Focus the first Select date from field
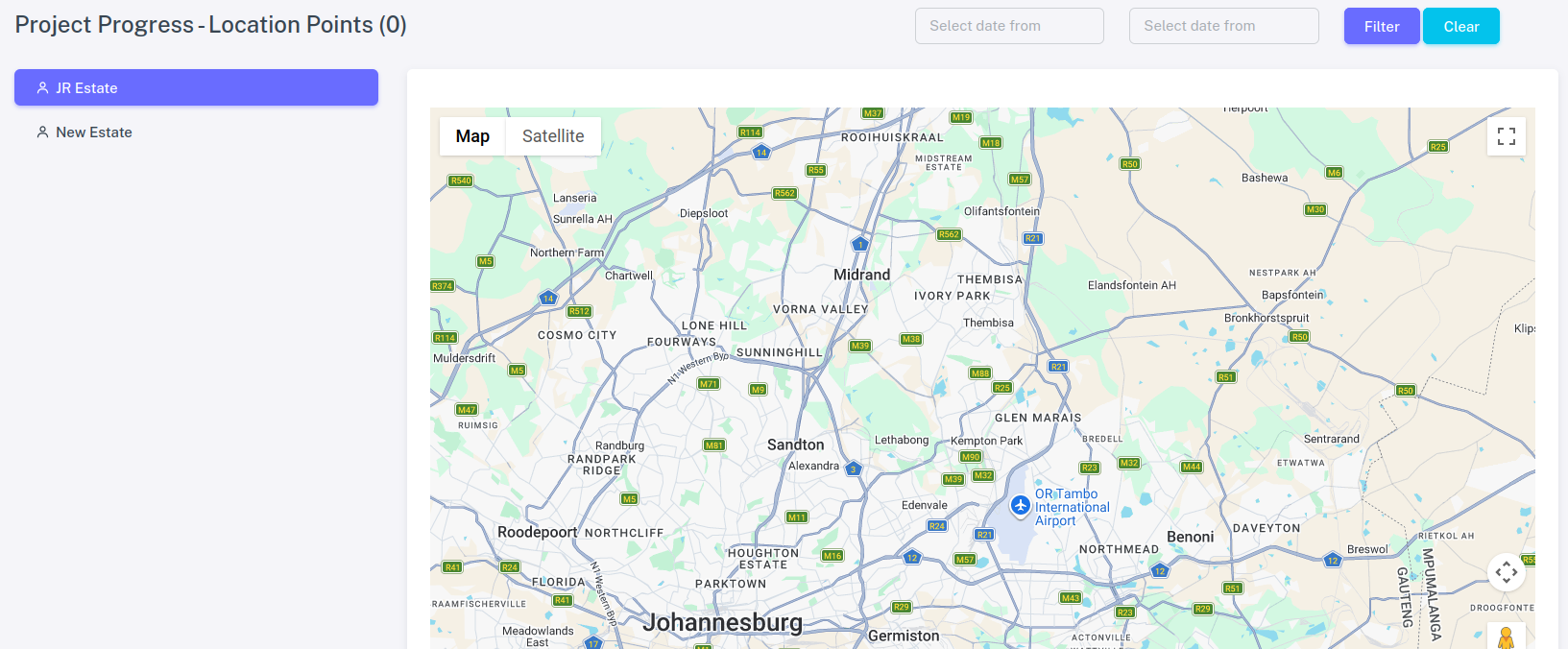Screen dimensions: 1568x649 coord(1009,26)
